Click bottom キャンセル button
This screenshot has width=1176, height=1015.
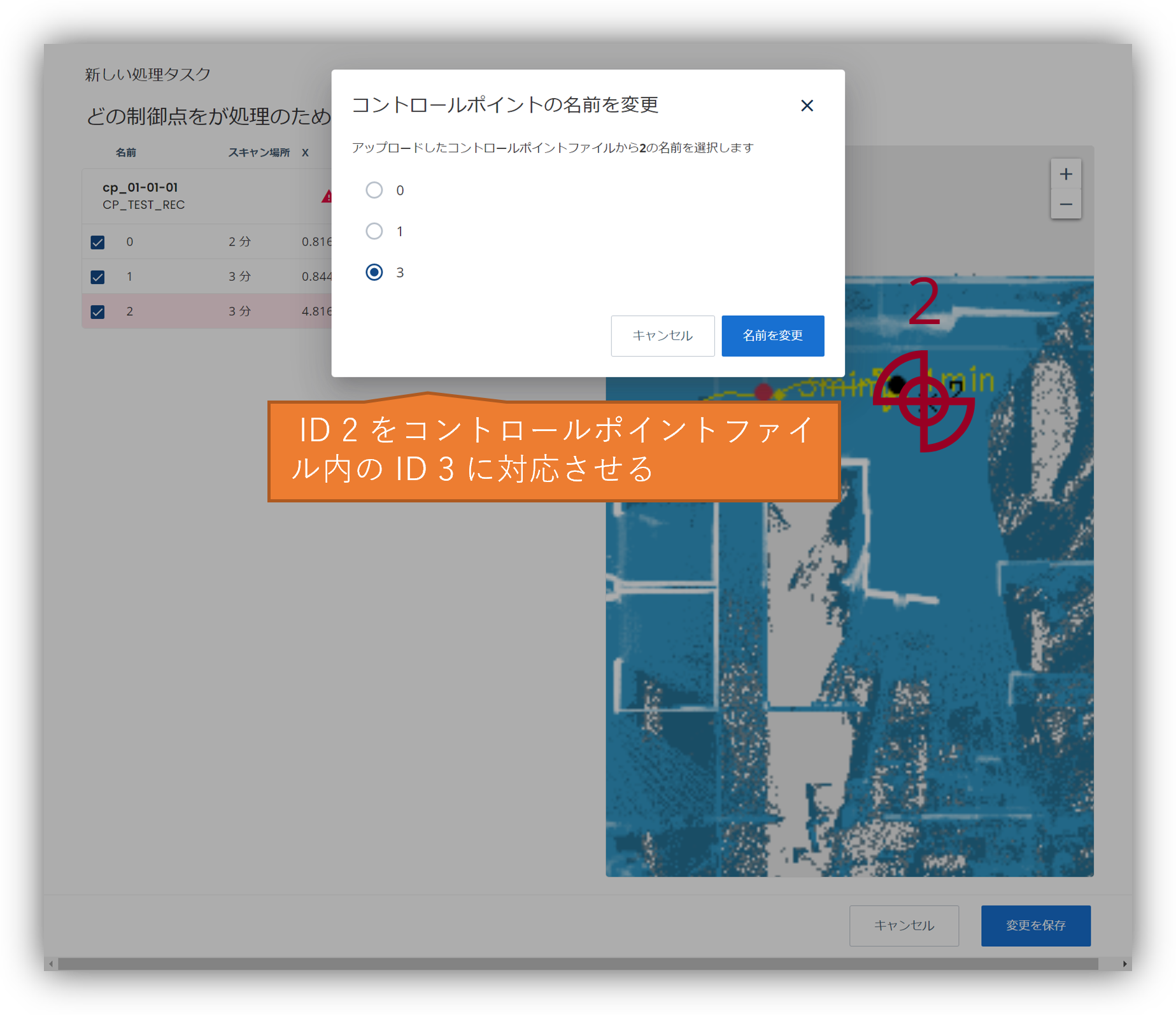(x=904, y=925)
